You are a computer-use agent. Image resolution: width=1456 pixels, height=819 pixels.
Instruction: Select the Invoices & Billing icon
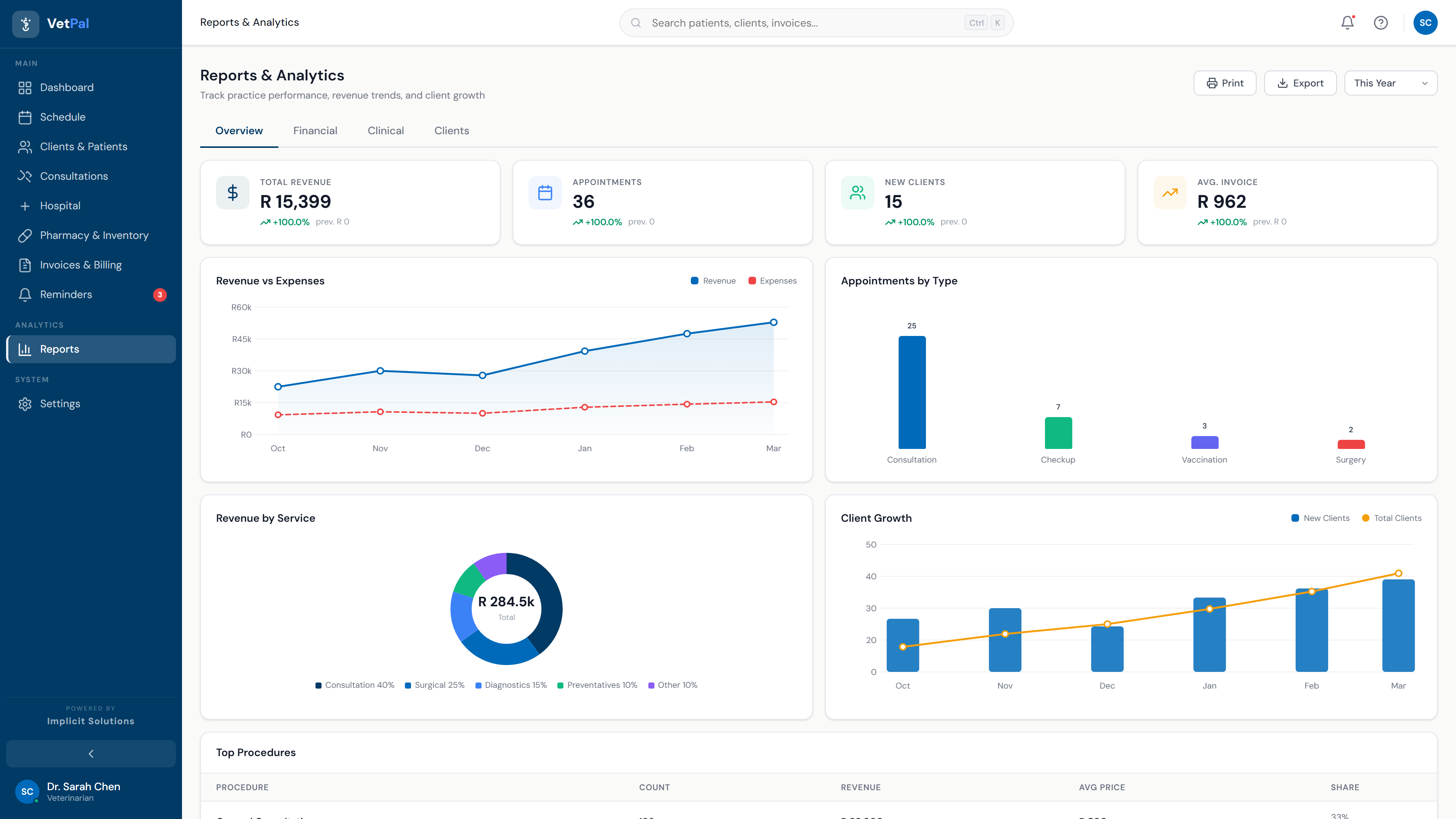point(25,265)
